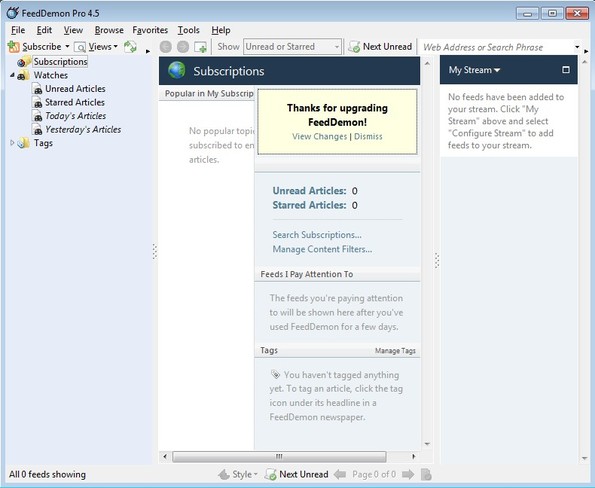Open the Tools menu
Viewport: 595px width, 488px height.
click(189, 30)
